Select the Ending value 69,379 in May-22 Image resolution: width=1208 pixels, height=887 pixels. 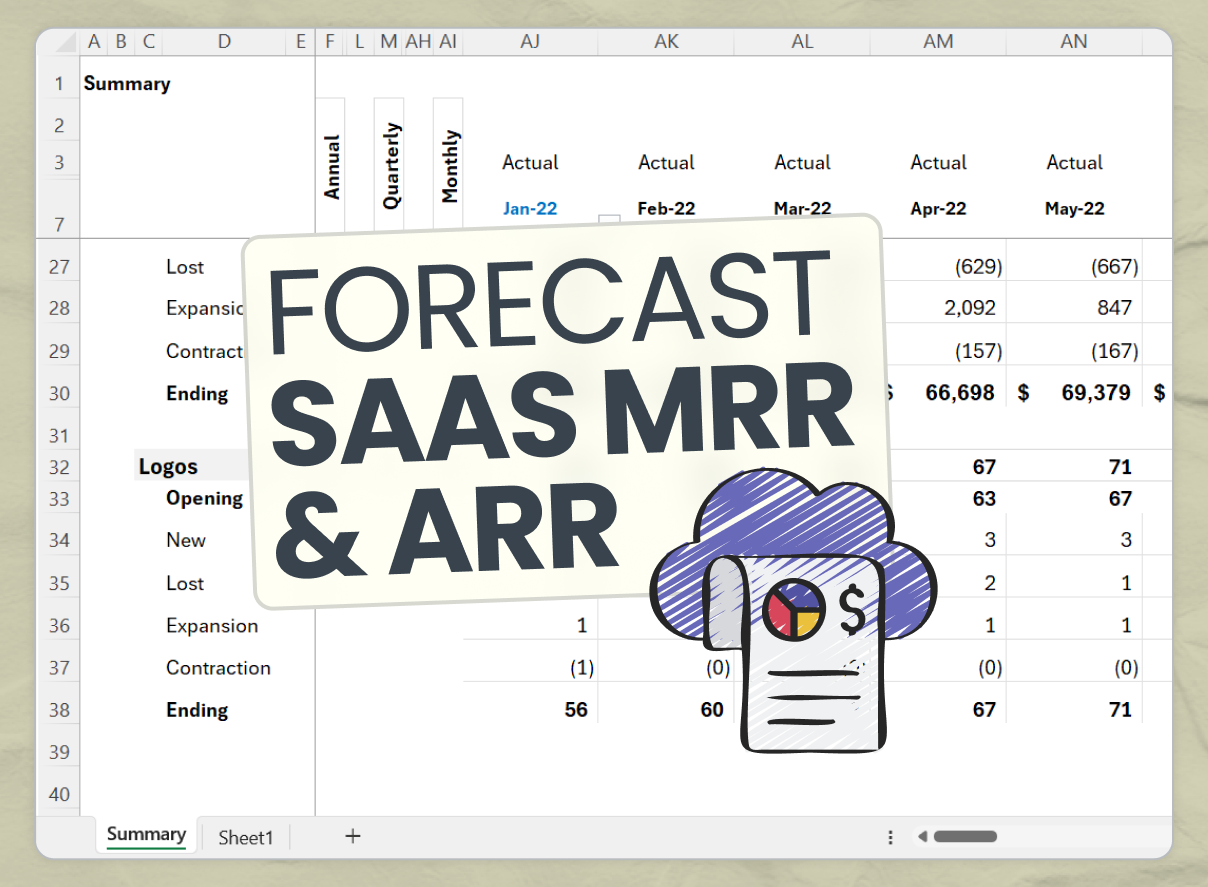(1094, 392)
